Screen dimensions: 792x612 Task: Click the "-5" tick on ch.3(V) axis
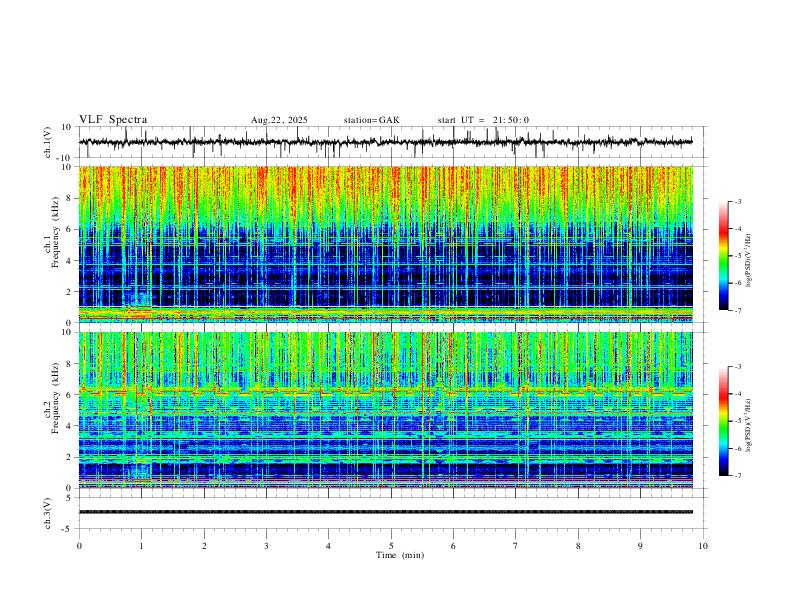click(68, 529)
